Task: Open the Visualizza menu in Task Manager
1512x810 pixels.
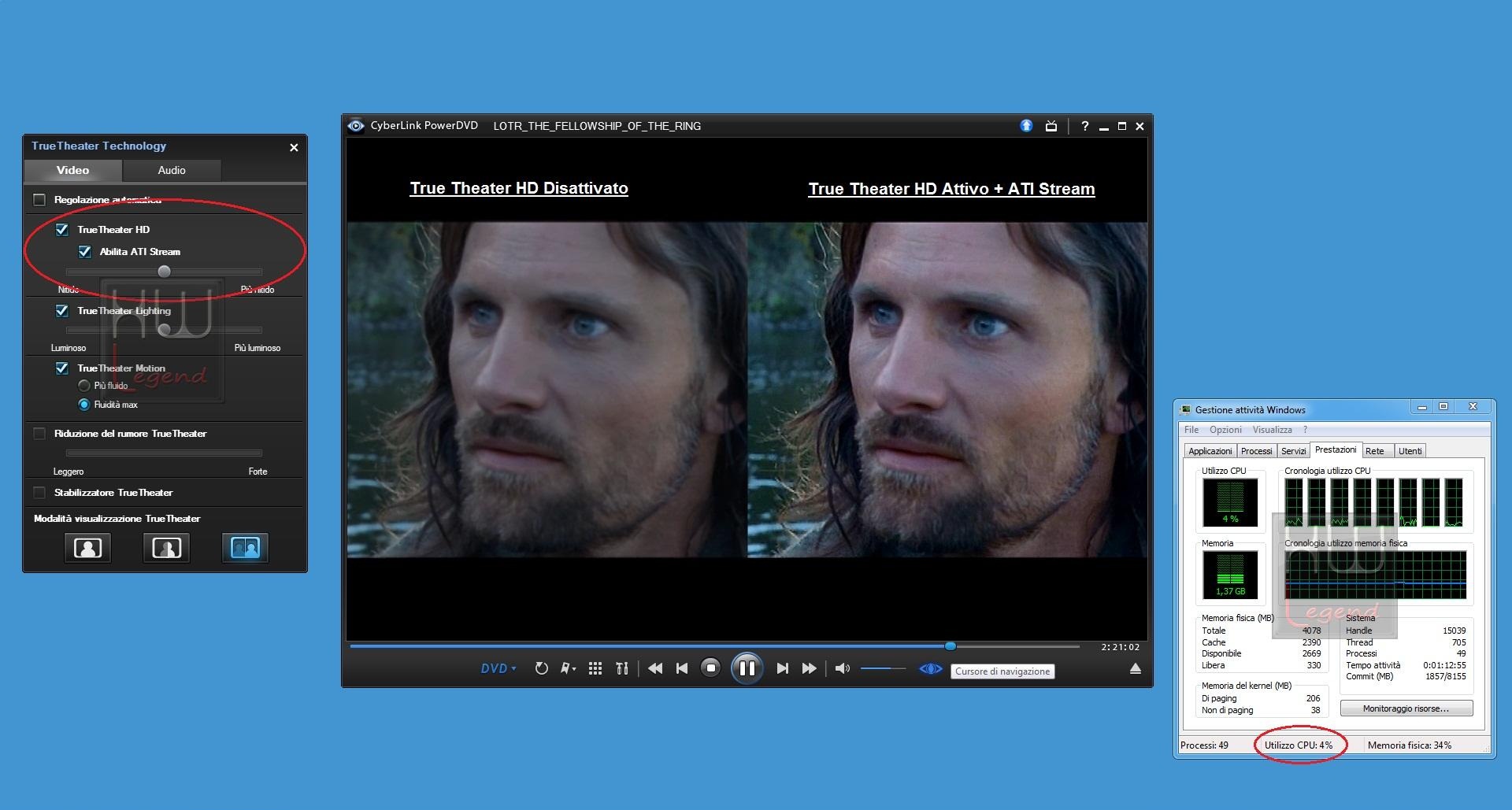Action: pyautogui.click(x=1272, y=430)
